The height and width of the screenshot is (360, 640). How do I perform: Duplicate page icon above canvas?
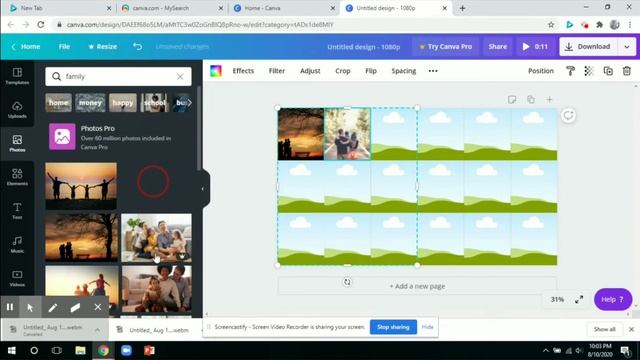click(x=531, y=99)
